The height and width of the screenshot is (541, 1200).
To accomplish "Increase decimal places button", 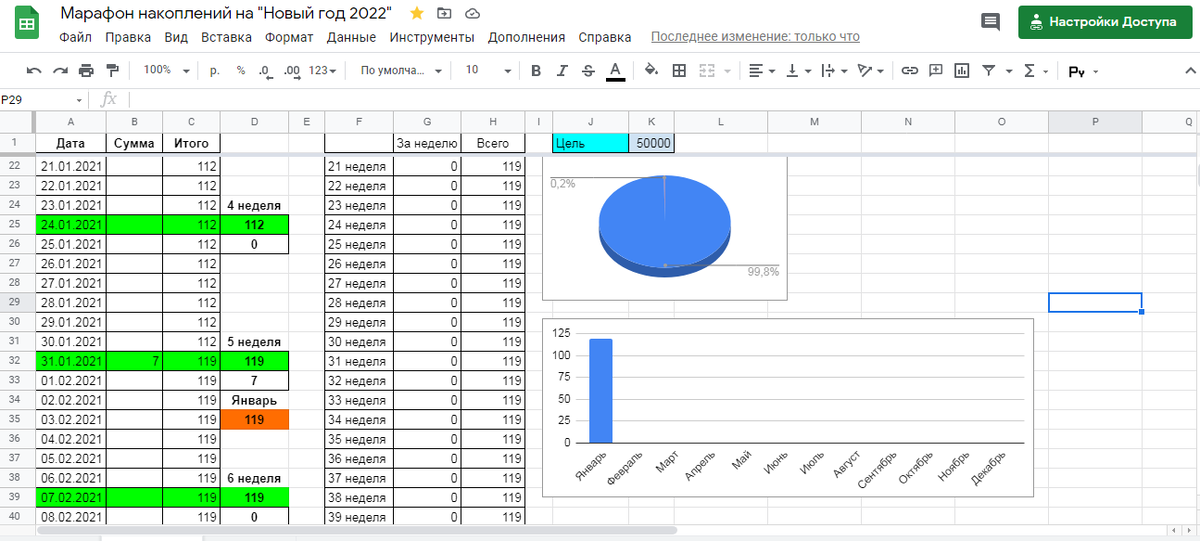I will tap(292, 71).
